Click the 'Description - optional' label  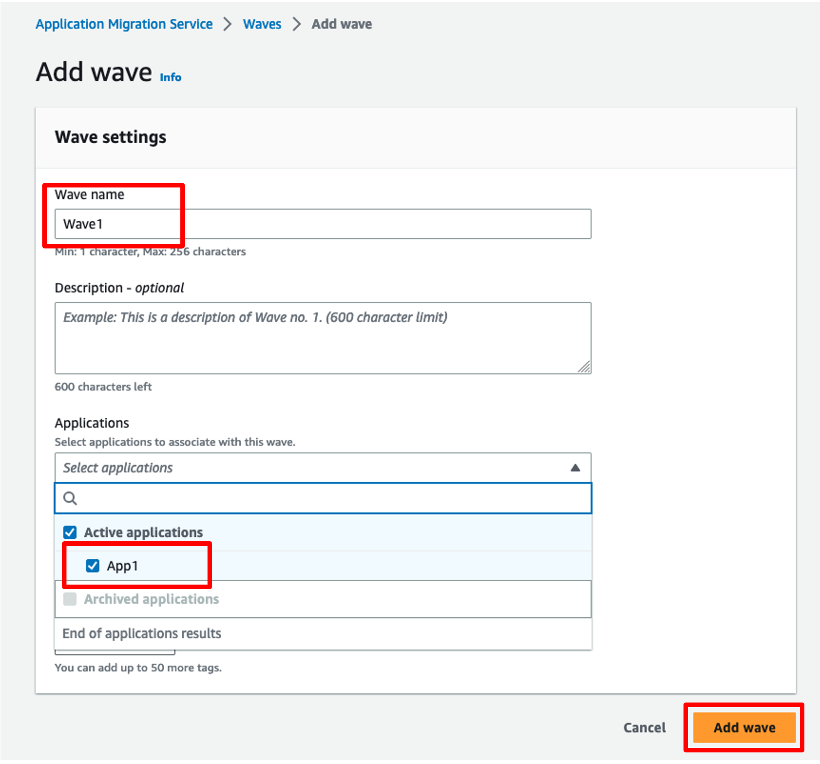pos(120,288)
